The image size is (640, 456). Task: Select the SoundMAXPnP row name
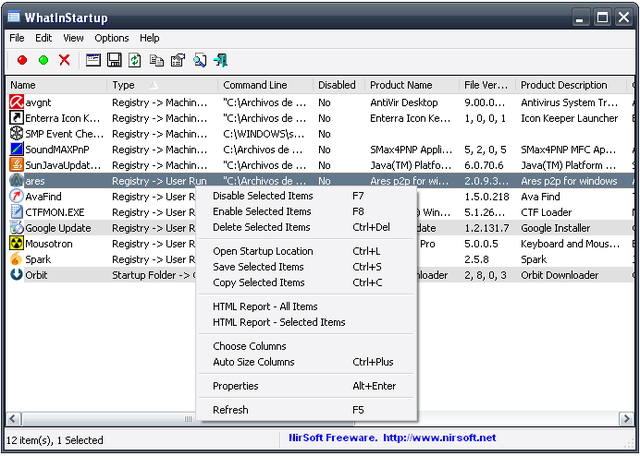click(57, 150)
